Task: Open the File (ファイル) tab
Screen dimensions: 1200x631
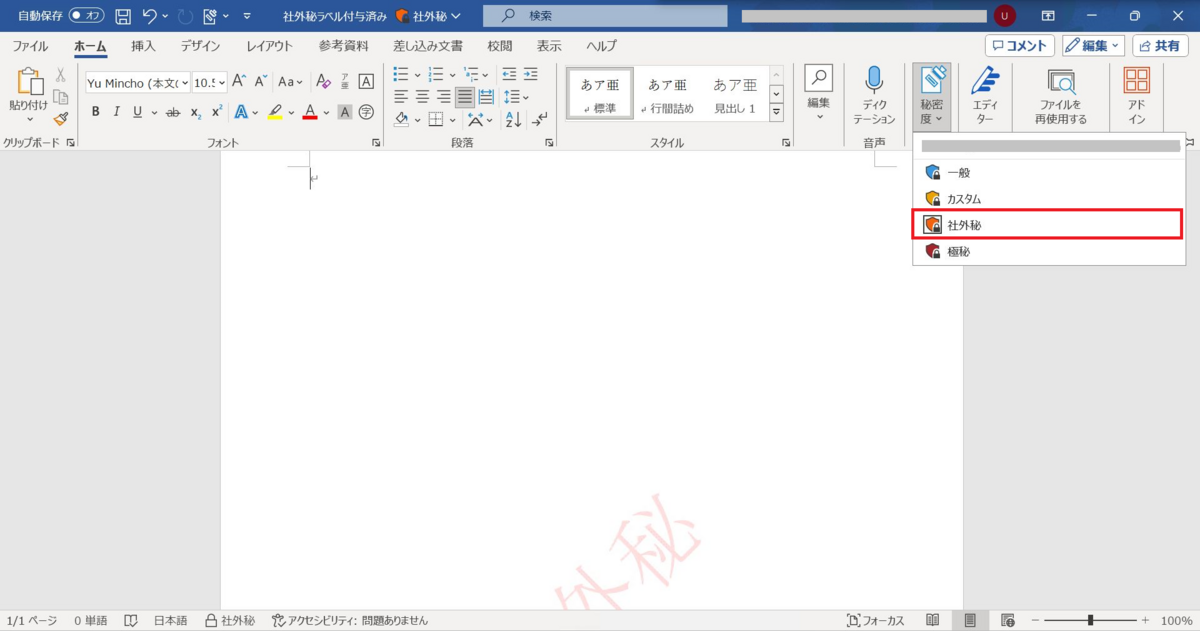Action: click(x=31, y=46)
